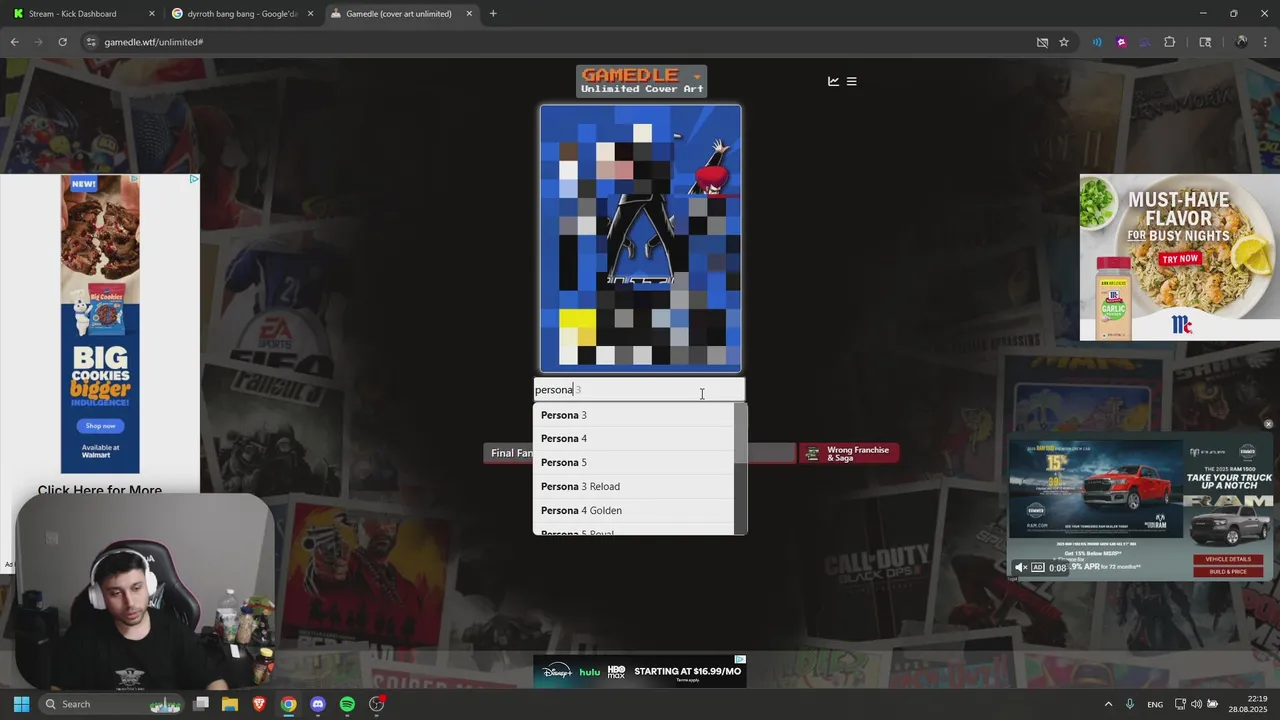
Task: Open the purple-pink extension icon
Action: 1121,42
